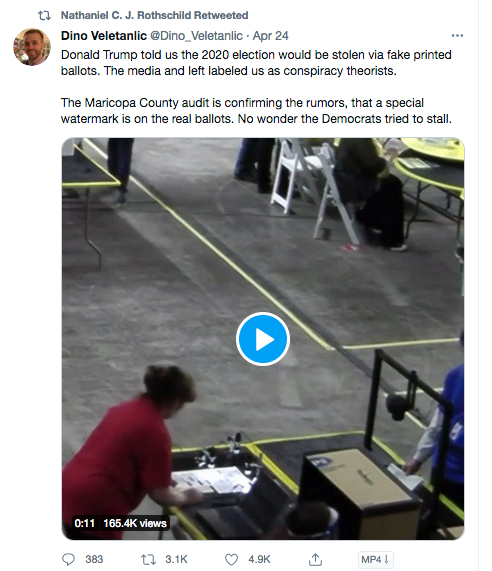Click the 3.1K retweets count
This screenshot has height=571, width=492.
(x=176, y=559)
